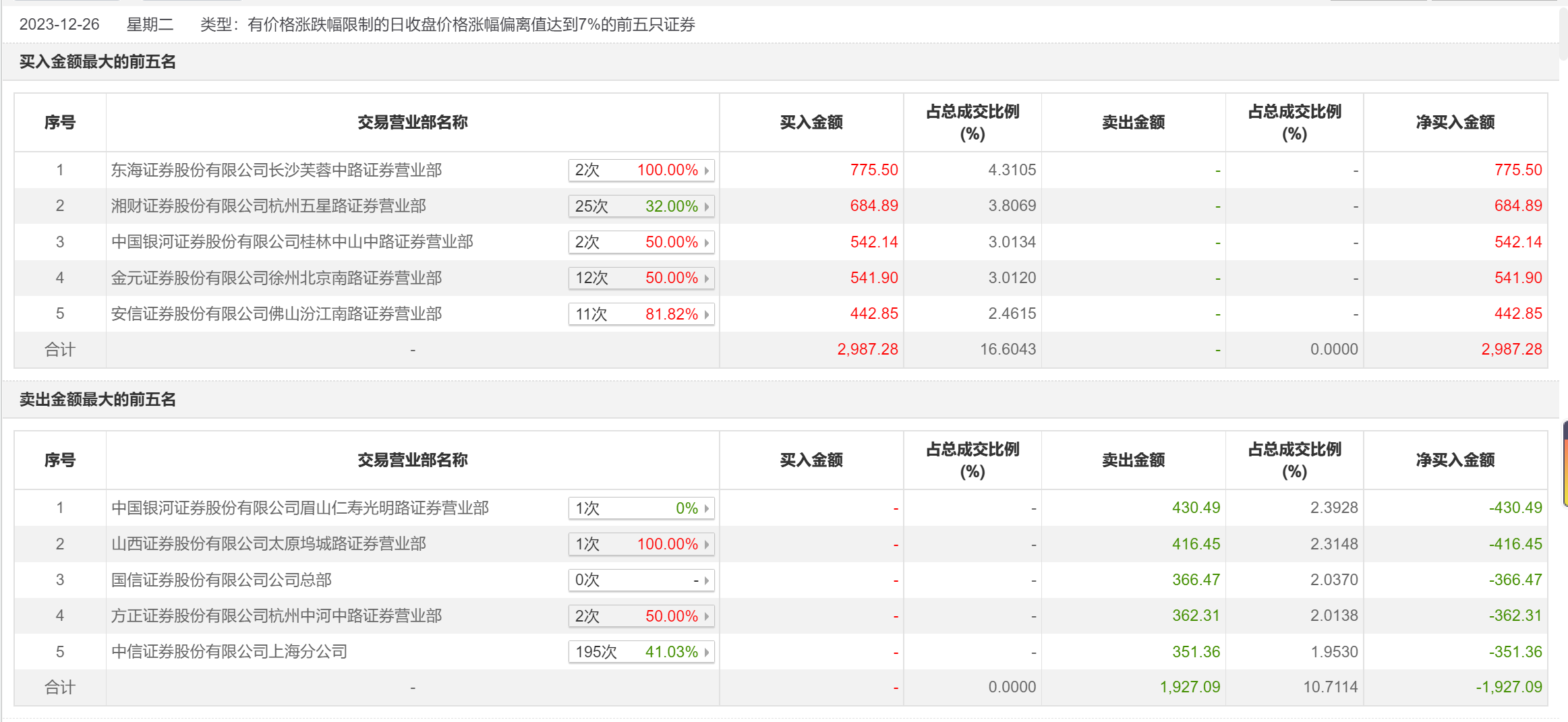Select buy total 2,987.28 under 买入金额
The height and width of the screenshot is (722, 1568).
[867, 349]
